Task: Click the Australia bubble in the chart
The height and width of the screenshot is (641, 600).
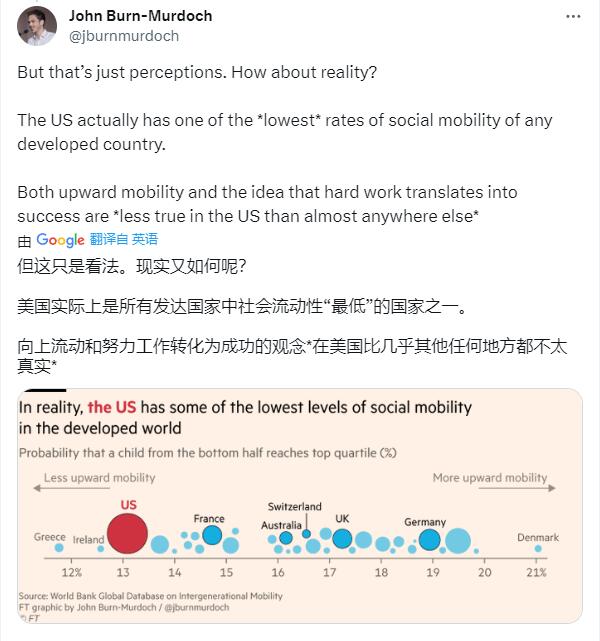Action: 286,538
